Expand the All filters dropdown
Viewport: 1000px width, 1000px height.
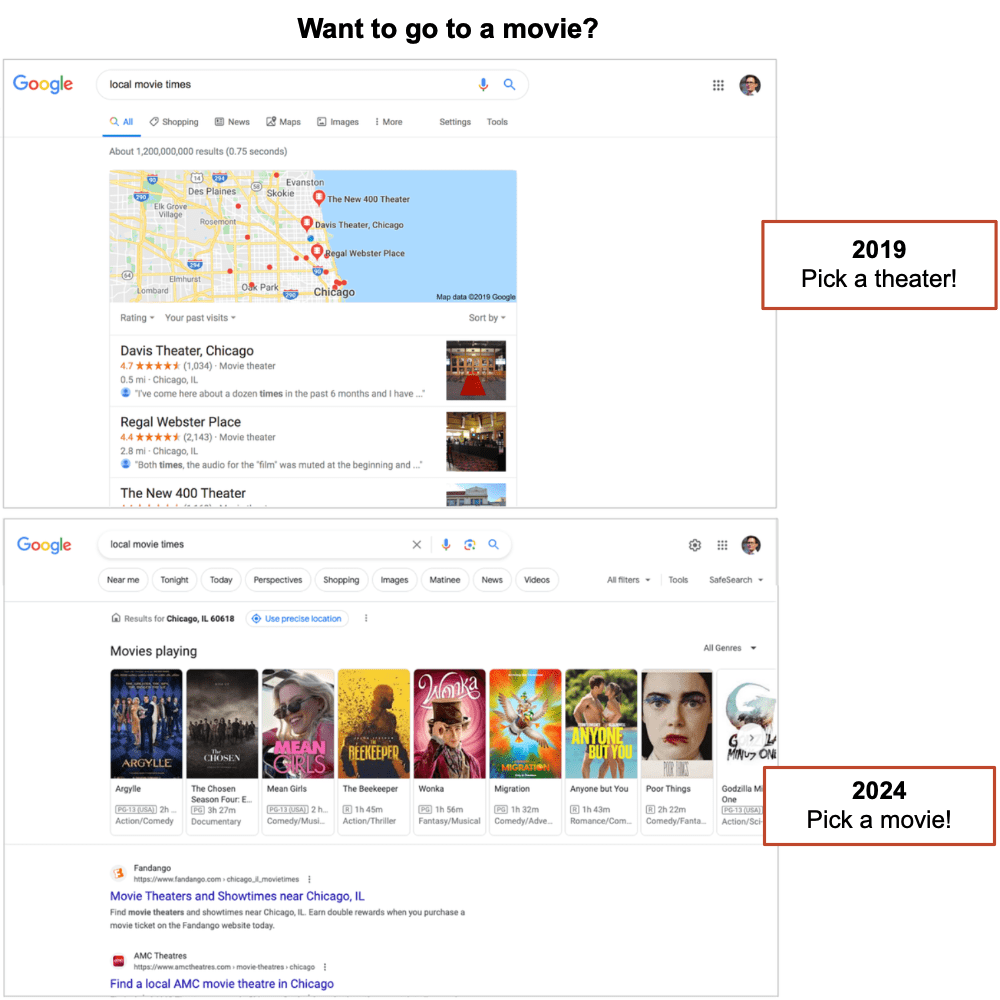pos(628,580)
